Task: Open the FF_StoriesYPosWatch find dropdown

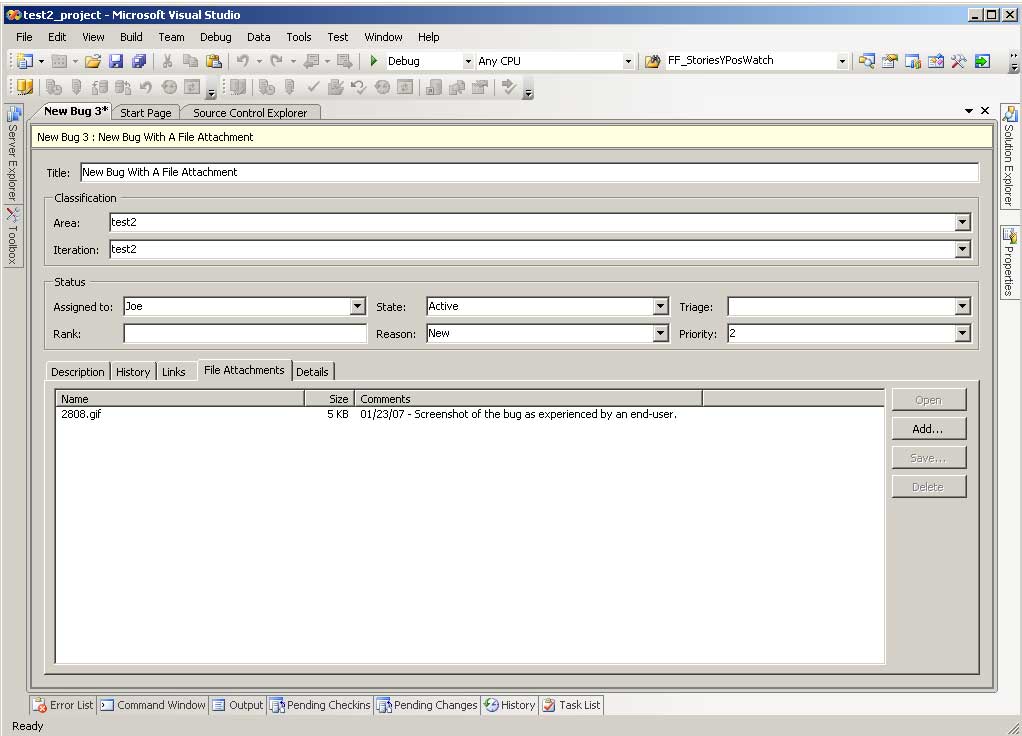Action: point(841,61)
